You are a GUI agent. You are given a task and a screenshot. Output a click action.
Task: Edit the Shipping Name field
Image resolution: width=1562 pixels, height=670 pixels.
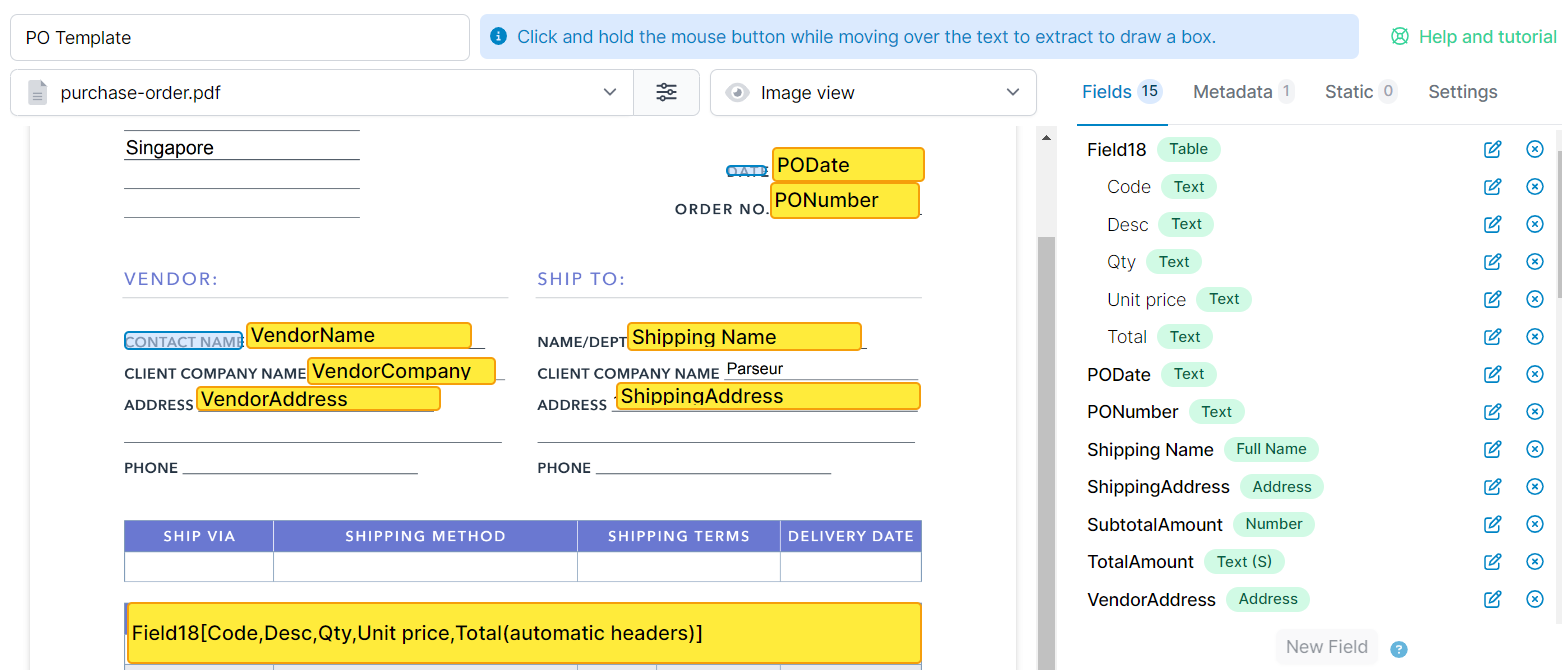1492,449
